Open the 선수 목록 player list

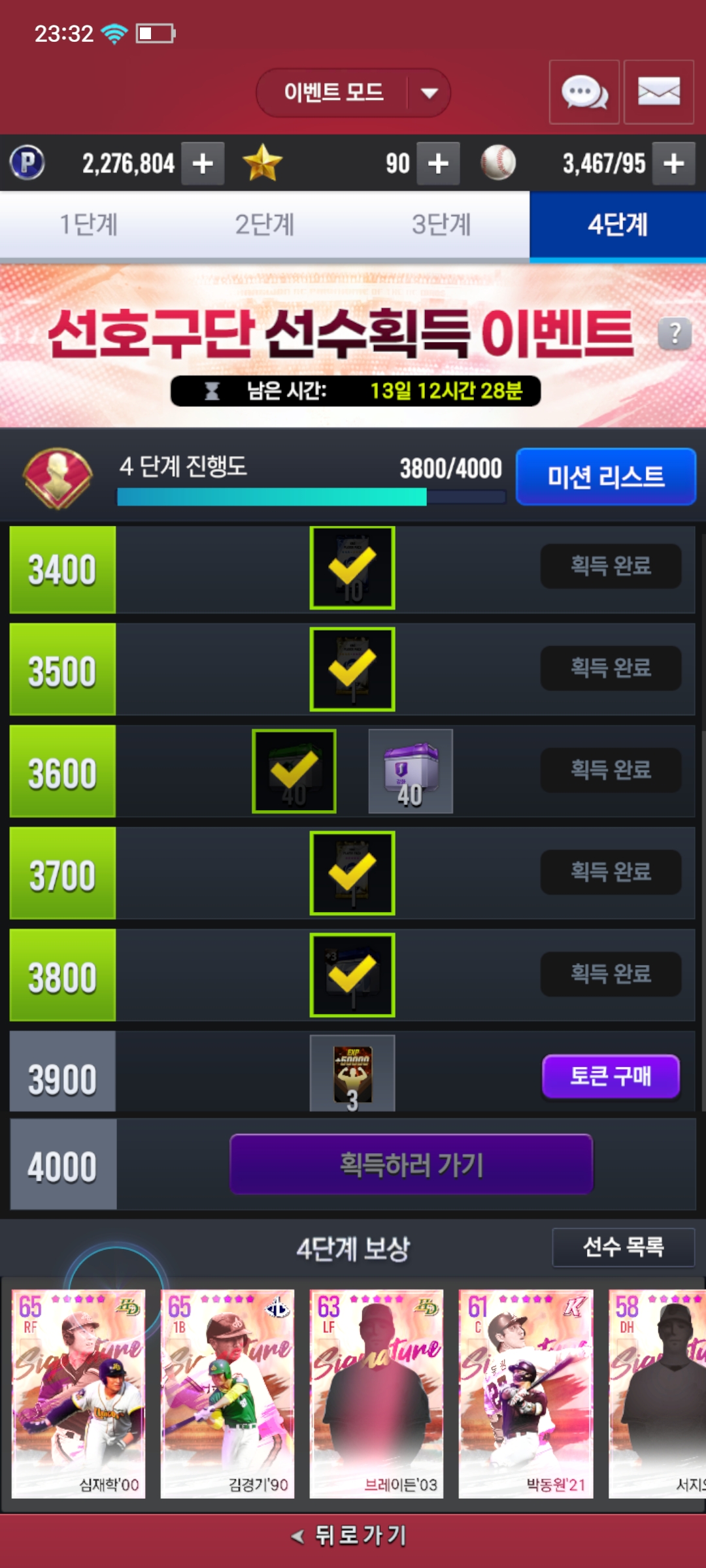pos(623,1247)
